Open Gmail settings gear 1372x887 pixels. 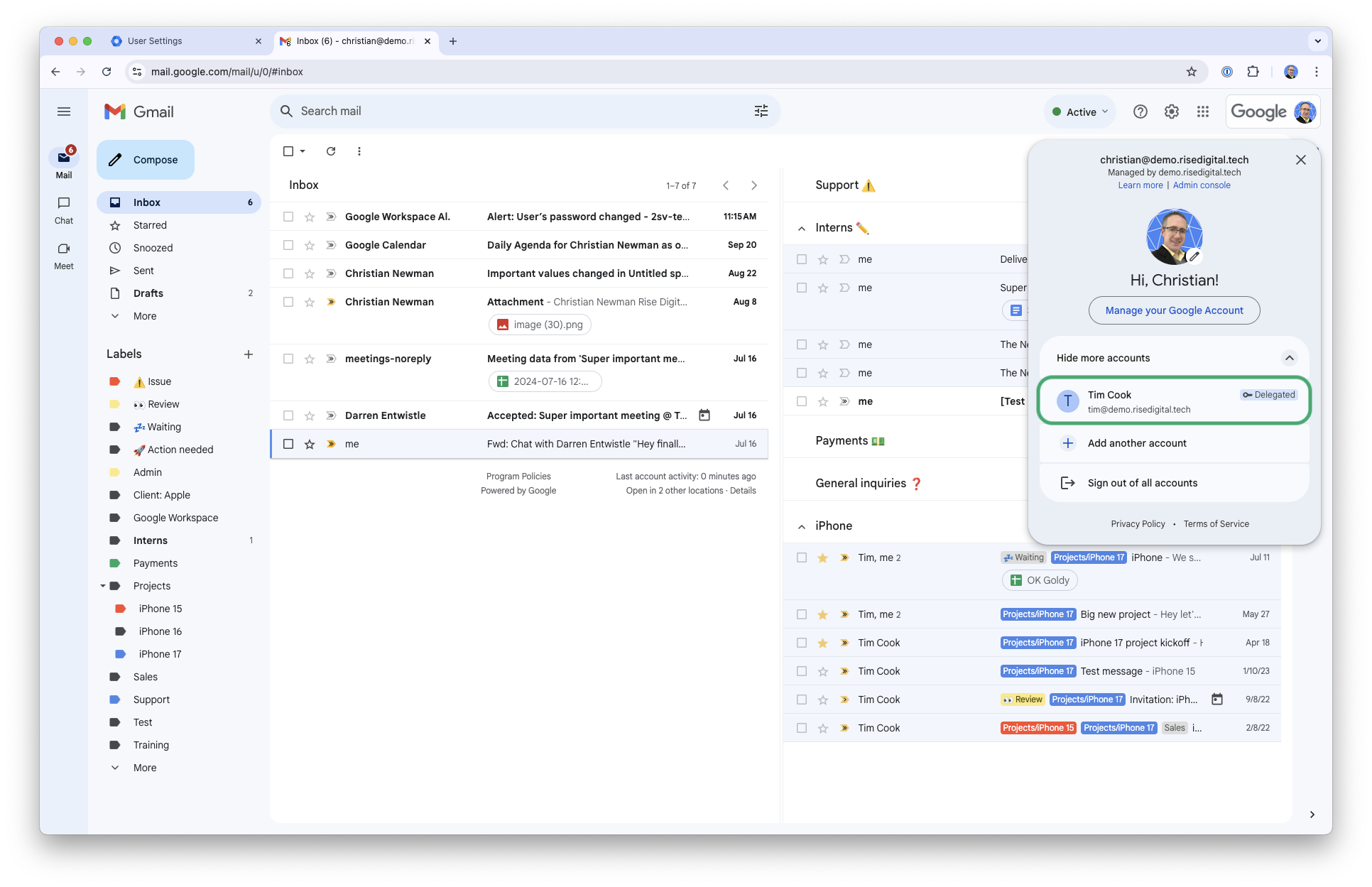(1171, 111)
